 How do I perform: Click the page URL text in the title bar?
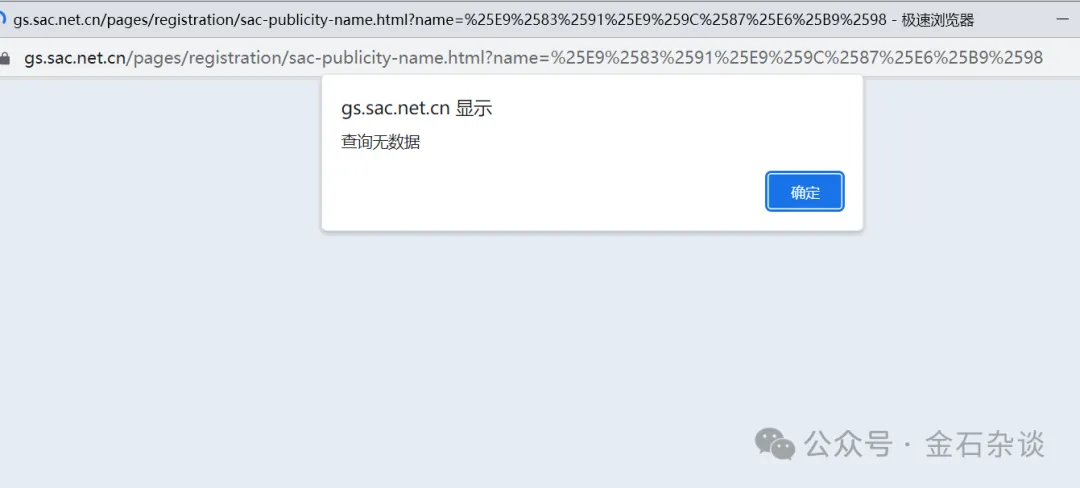[x=450, y=20]
